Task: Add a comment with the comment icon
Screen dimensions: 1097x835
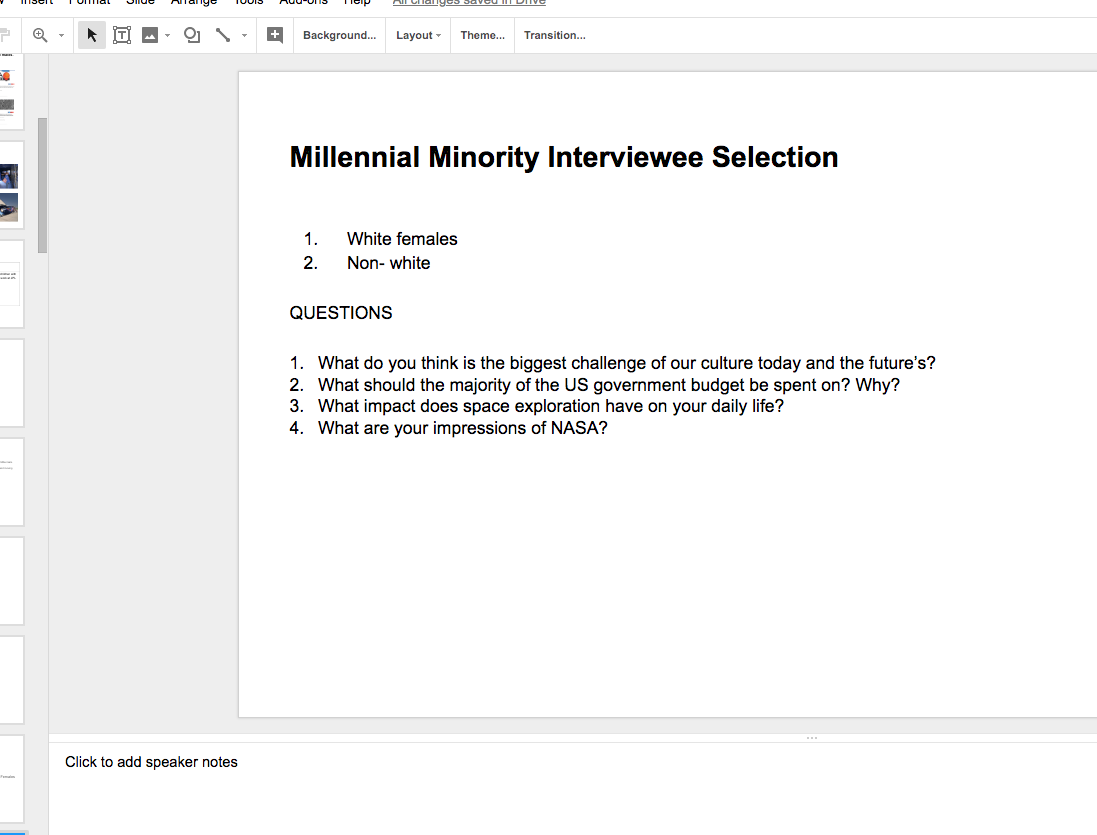Action: tap(275, 35)
